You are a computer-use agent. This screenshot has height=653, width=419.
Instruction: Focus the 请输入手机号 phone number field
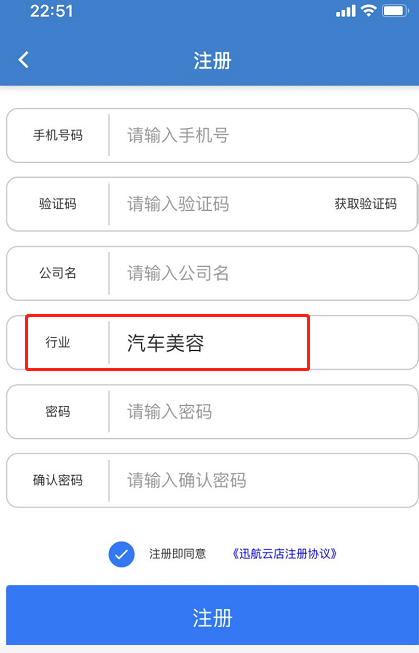(x=262, y=135)
